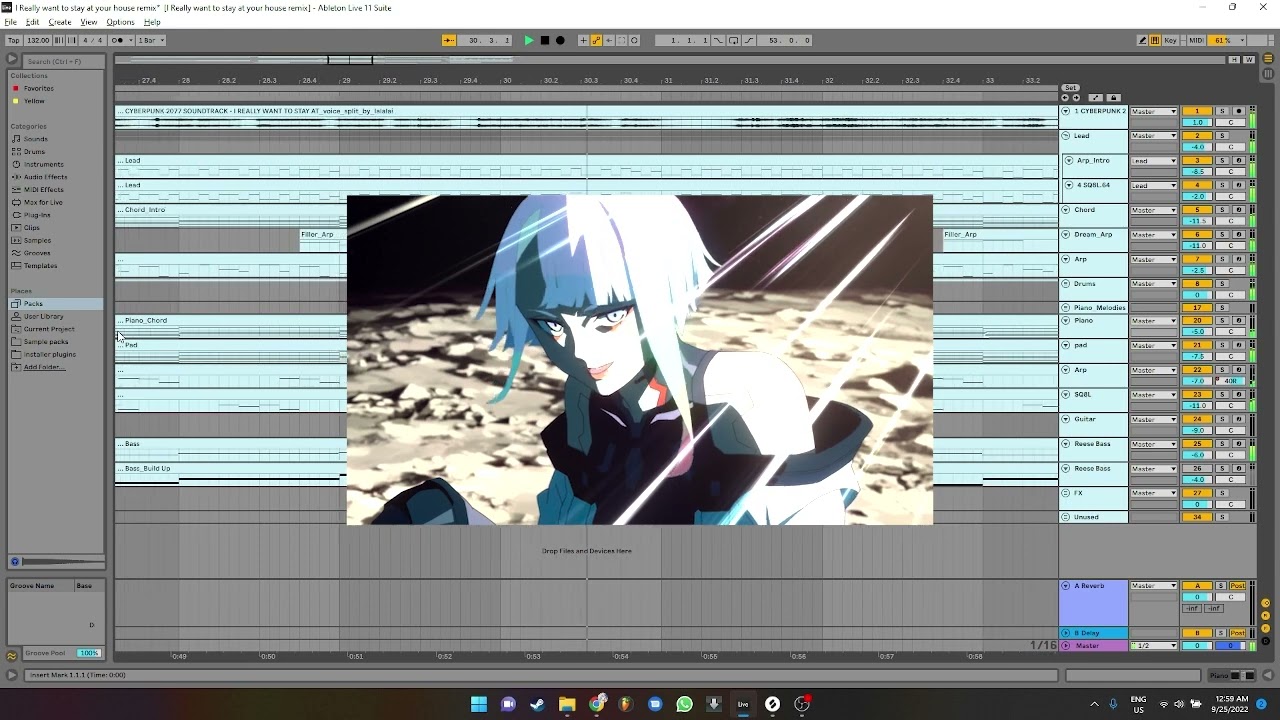Select Yellow collection in browser
This screenshot has width=1280, height=720.
pos(34,101)
